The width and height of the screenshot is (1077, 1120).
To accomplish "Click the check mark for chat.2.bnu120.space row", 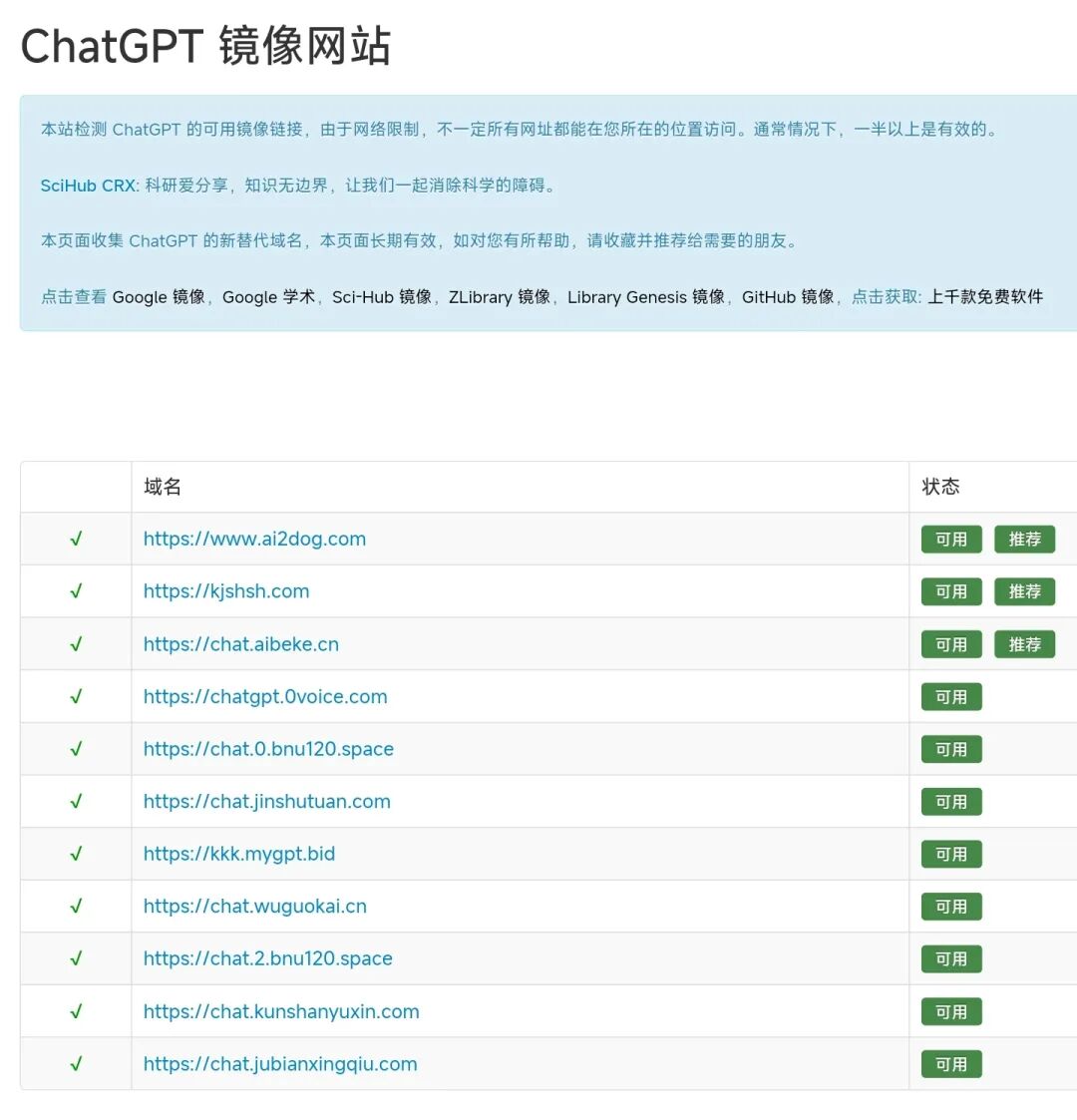I will pyautogui.click(x=77, y=958).
